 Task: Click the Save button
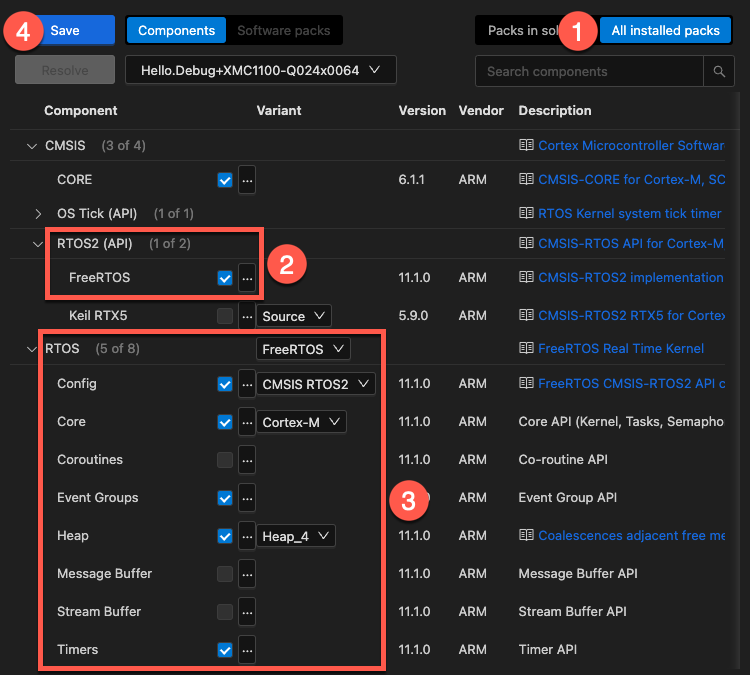(x=65, y=31)
